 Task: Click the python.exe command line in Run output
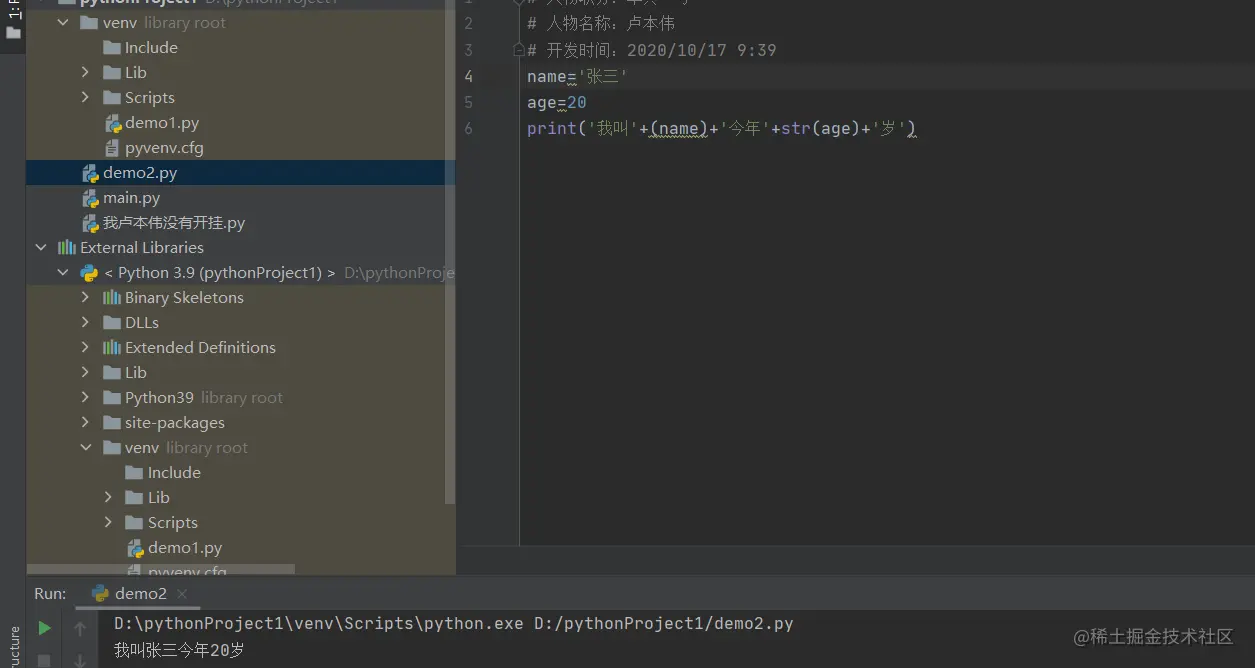coord(453,623)
